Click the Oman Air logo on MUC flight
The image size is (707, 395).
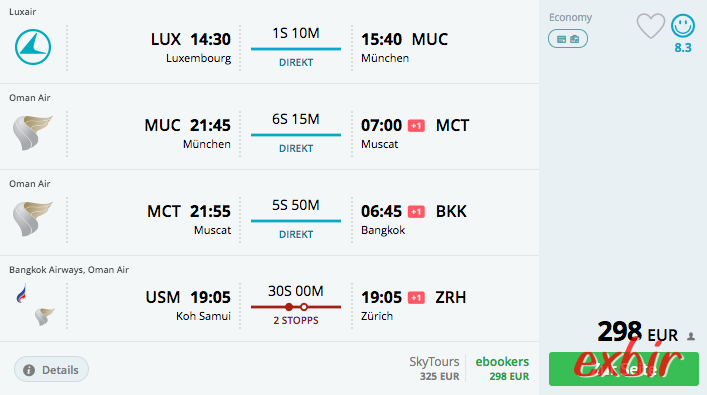pyautogui.click(x=32, y=133)
